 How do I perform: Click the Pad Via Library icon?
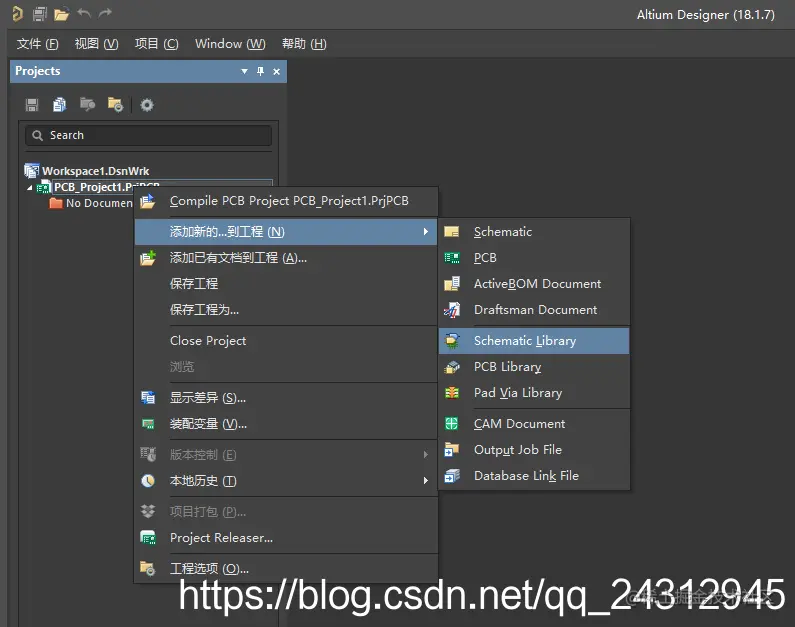coord(451,393)
